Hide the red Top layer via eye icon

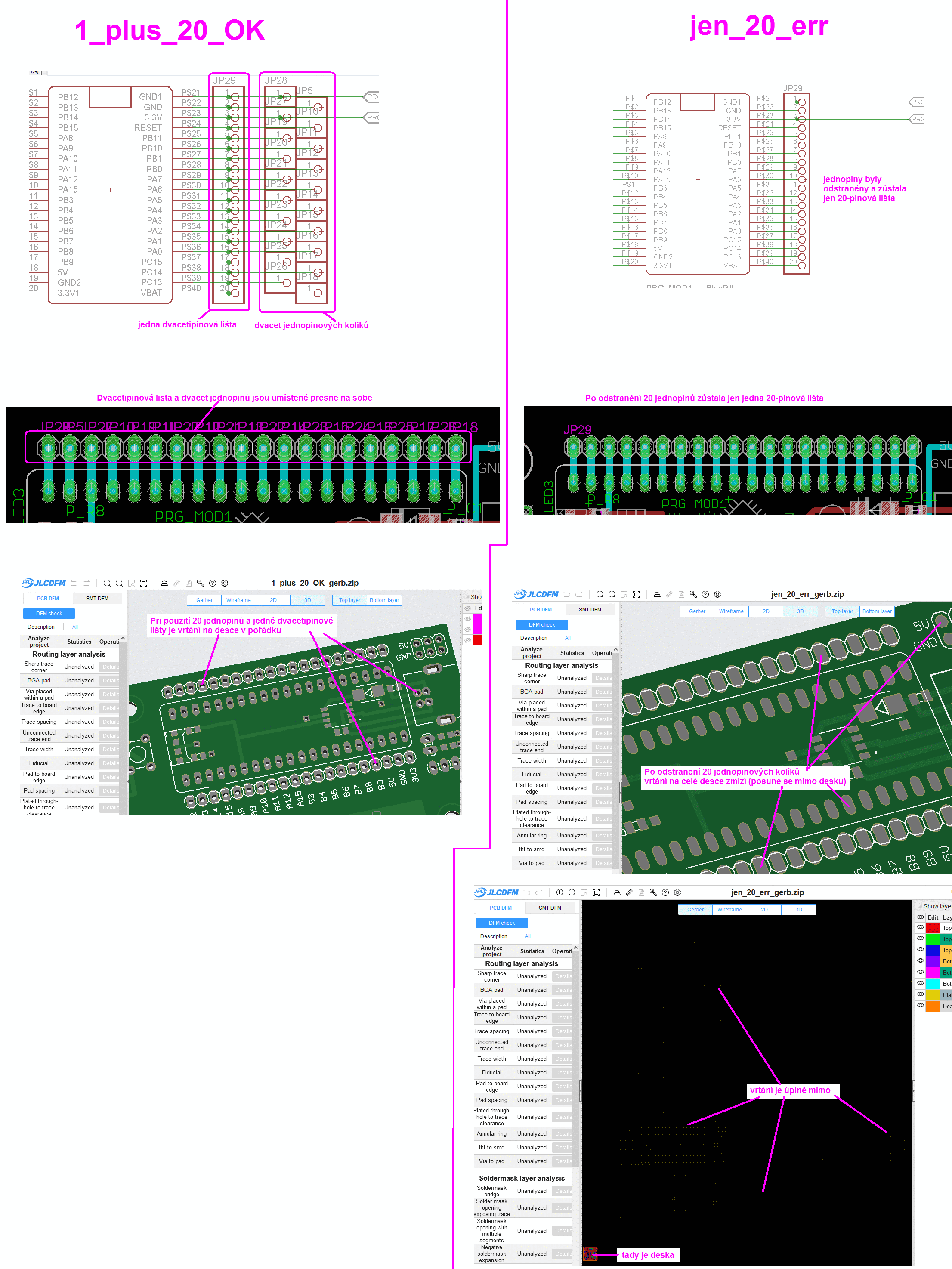[x=921, y=927]
